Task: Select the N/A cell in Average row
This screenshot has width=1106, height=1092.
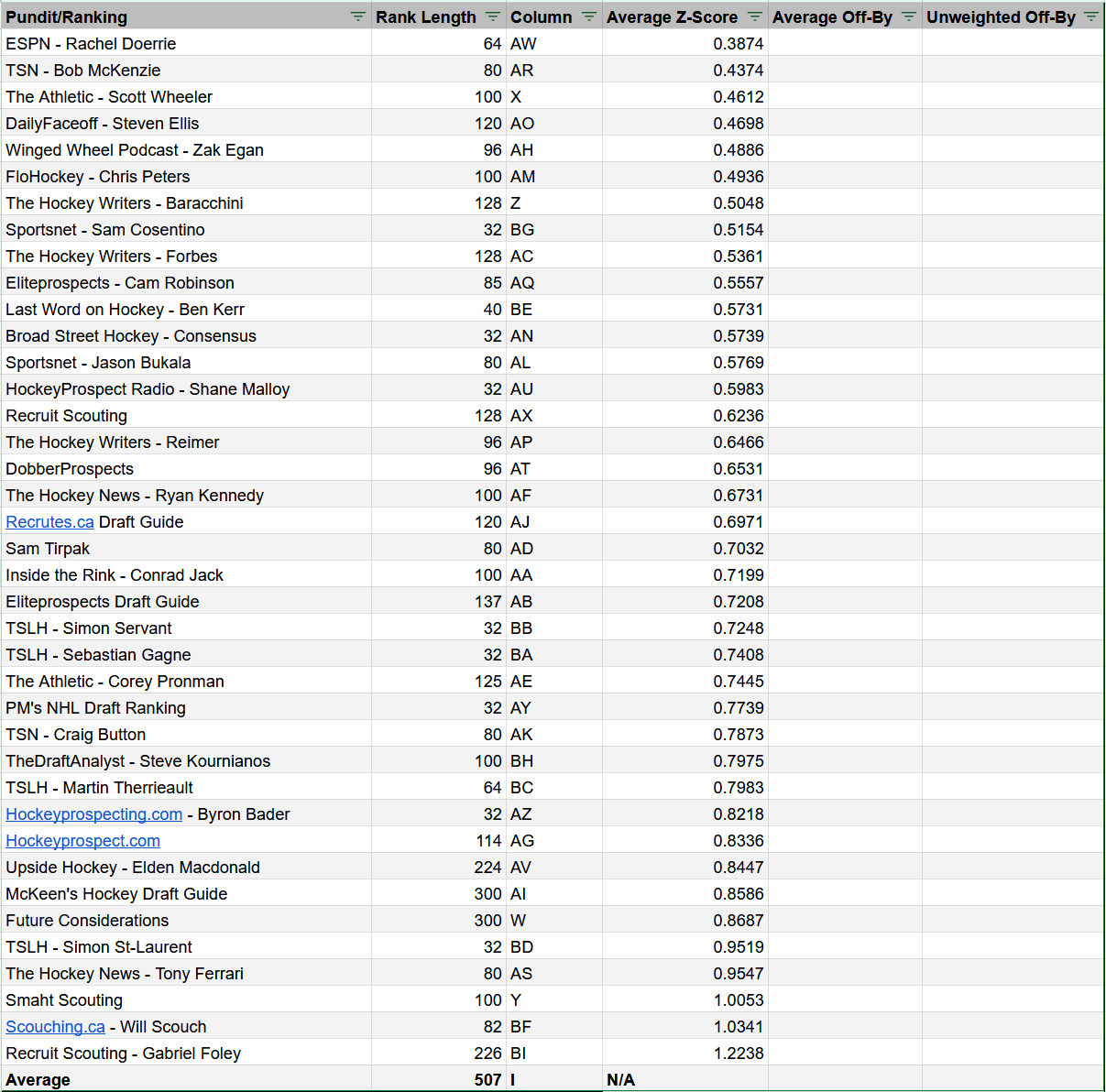Action: click(x=685, y=1079)
